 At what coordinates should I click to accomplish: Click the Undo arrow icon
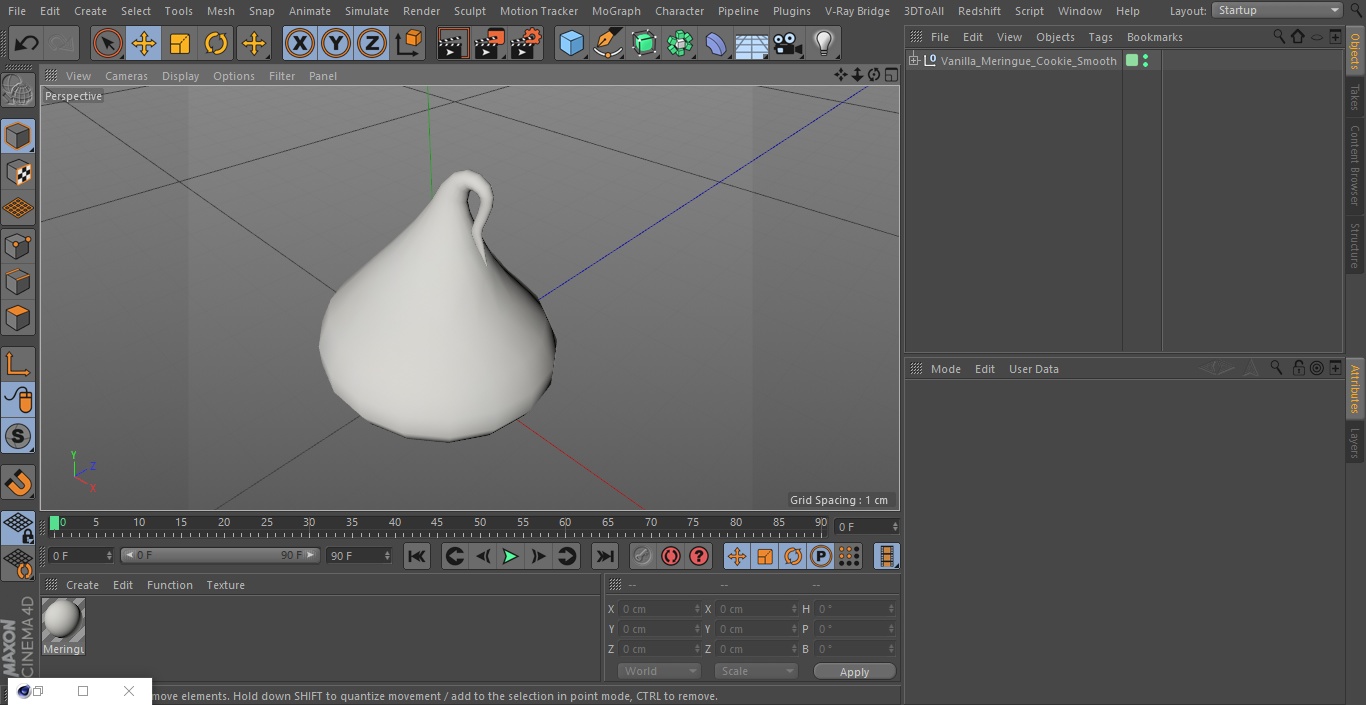click(27, 43)
